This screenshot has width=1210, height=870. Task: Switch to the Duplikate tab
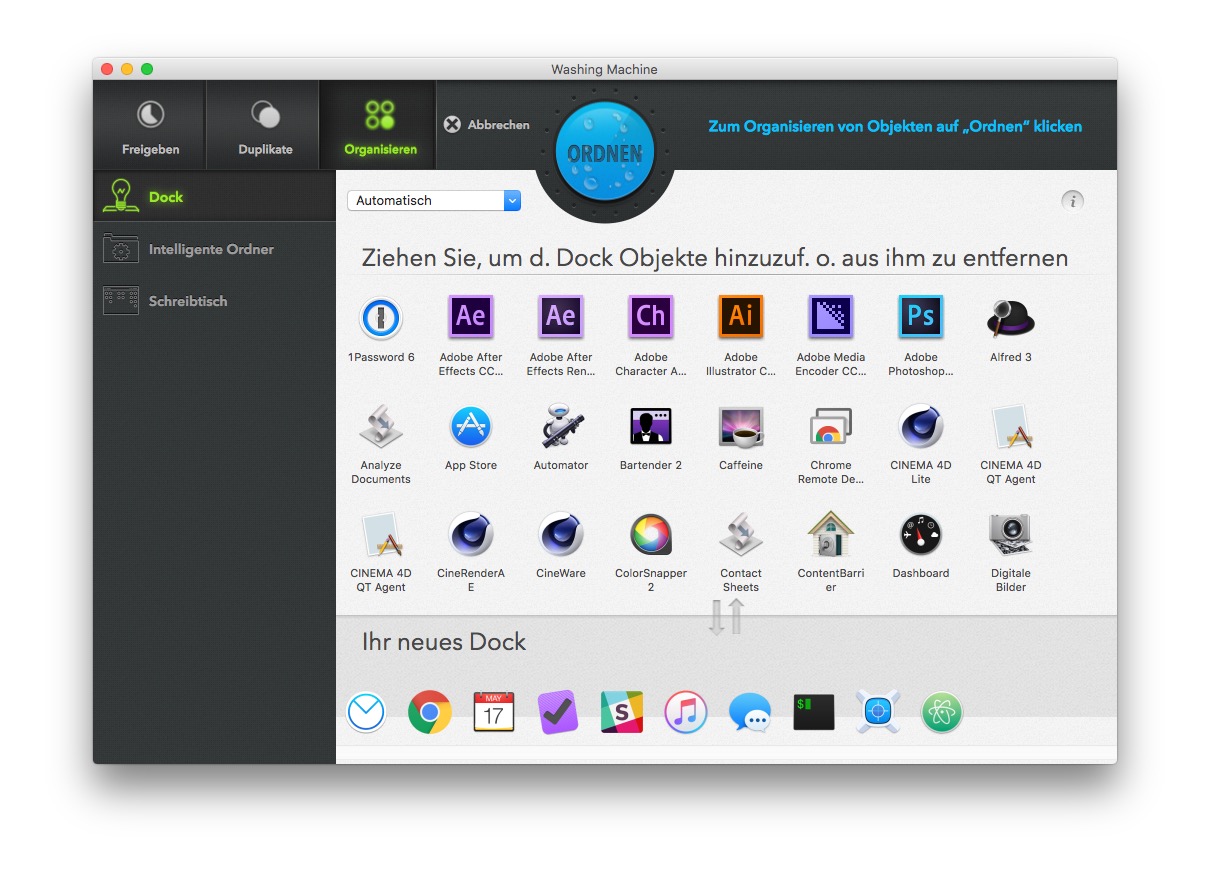tap(265, 126)
